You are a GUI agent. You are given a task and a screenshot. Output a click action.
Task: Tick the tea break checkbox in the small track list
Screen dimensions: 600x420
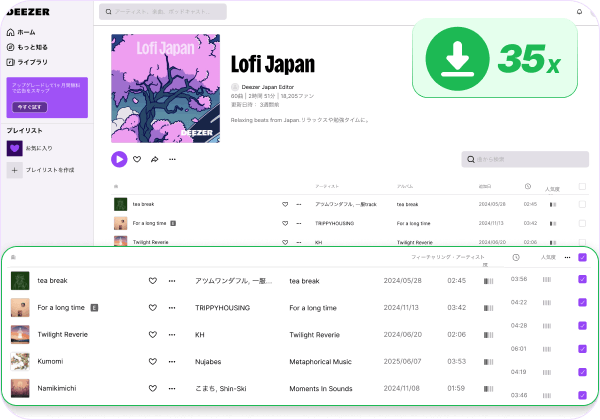pyautogui.click(x=582, y=204)
